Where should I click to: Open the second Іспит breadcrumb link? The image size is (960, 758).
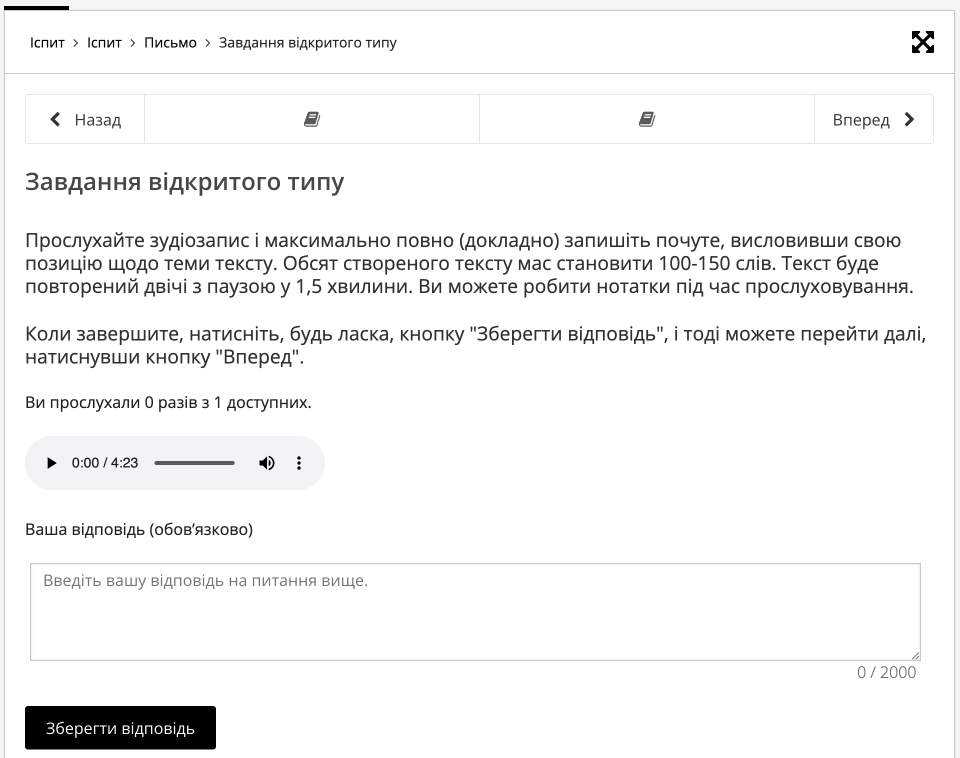[x=104, y=43]
